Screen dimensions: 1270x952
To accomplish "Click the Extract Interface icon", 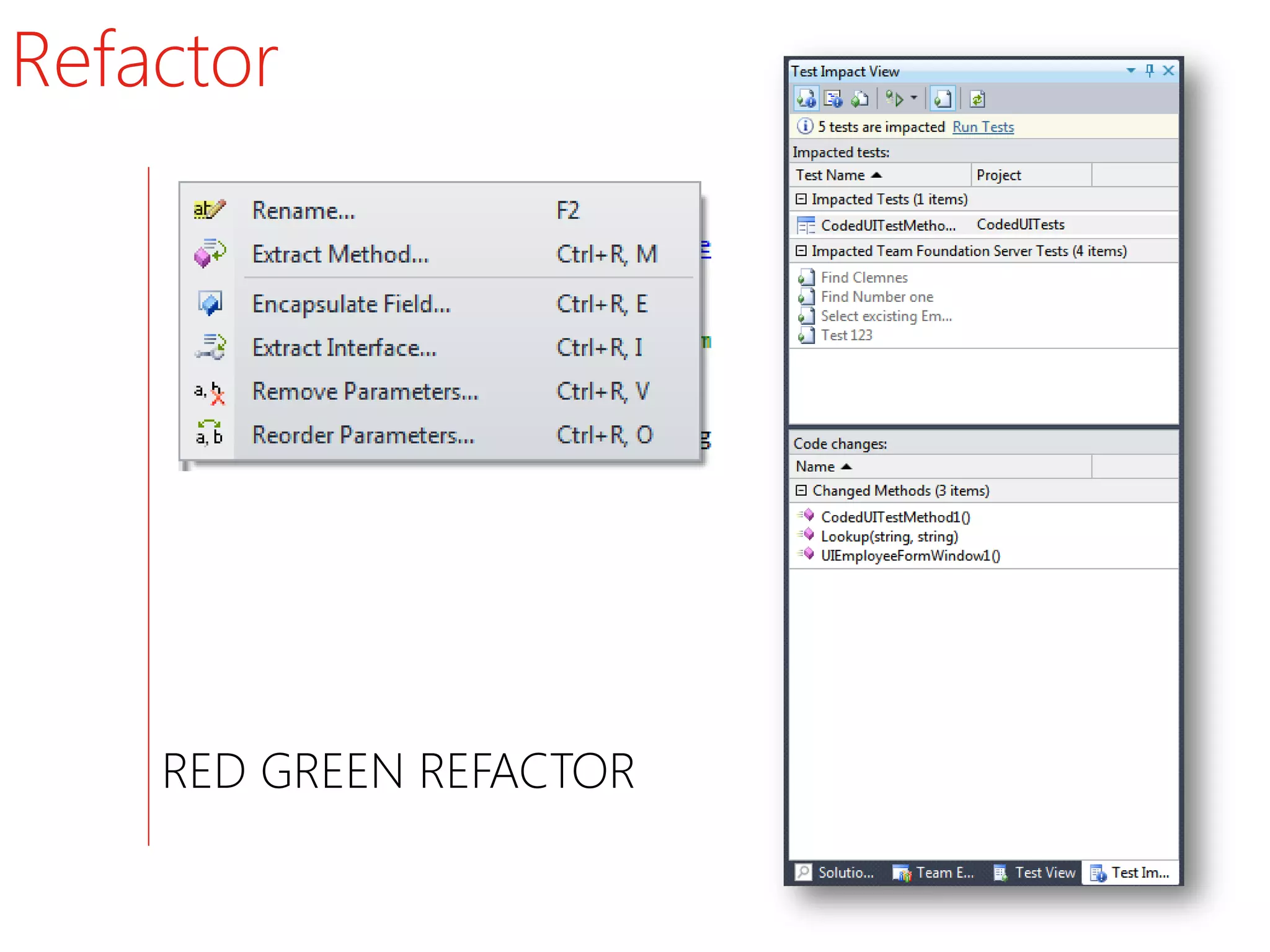I will (210, 346).
